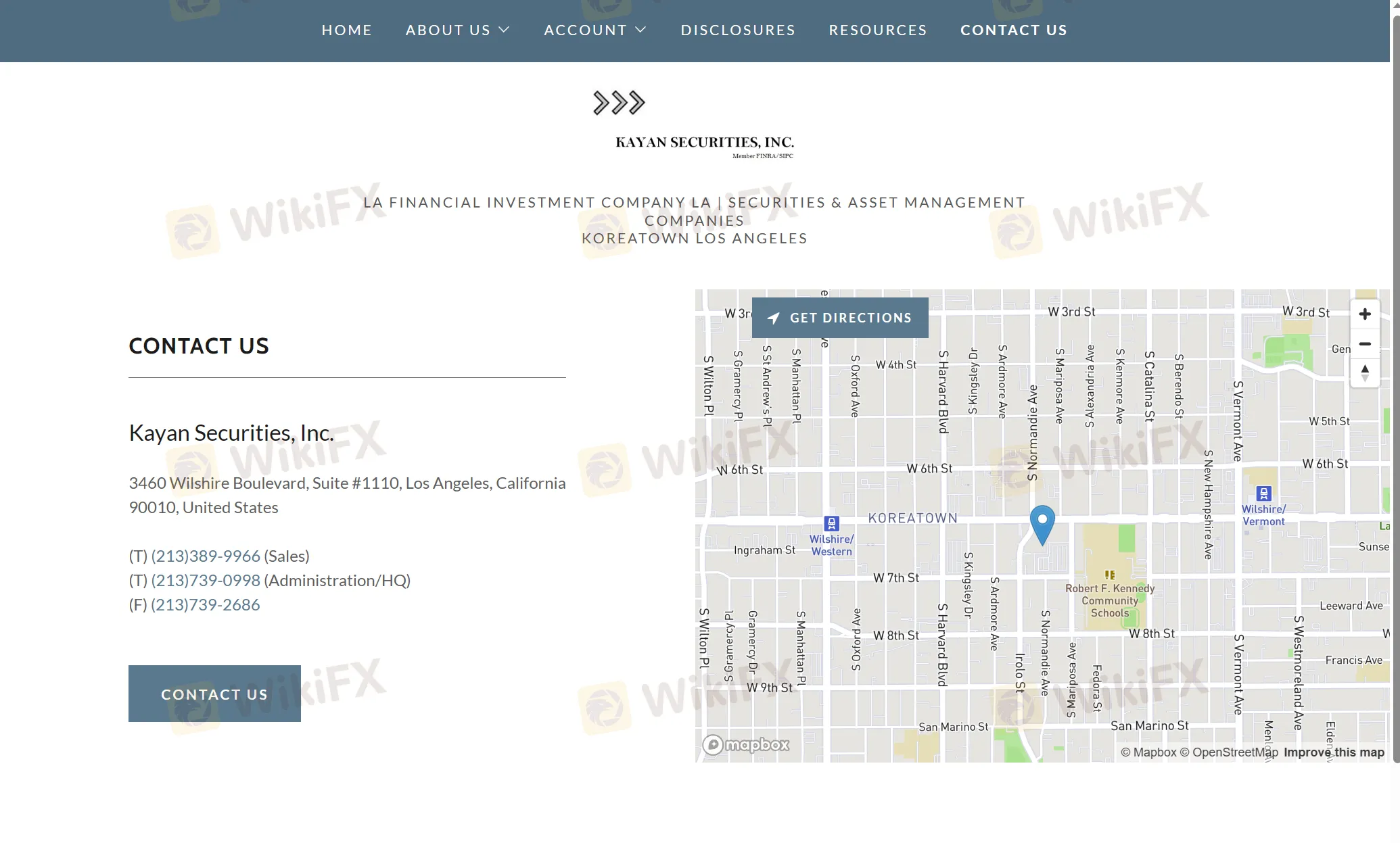
Task: Click the Account menu label
Action: (586, 30)
